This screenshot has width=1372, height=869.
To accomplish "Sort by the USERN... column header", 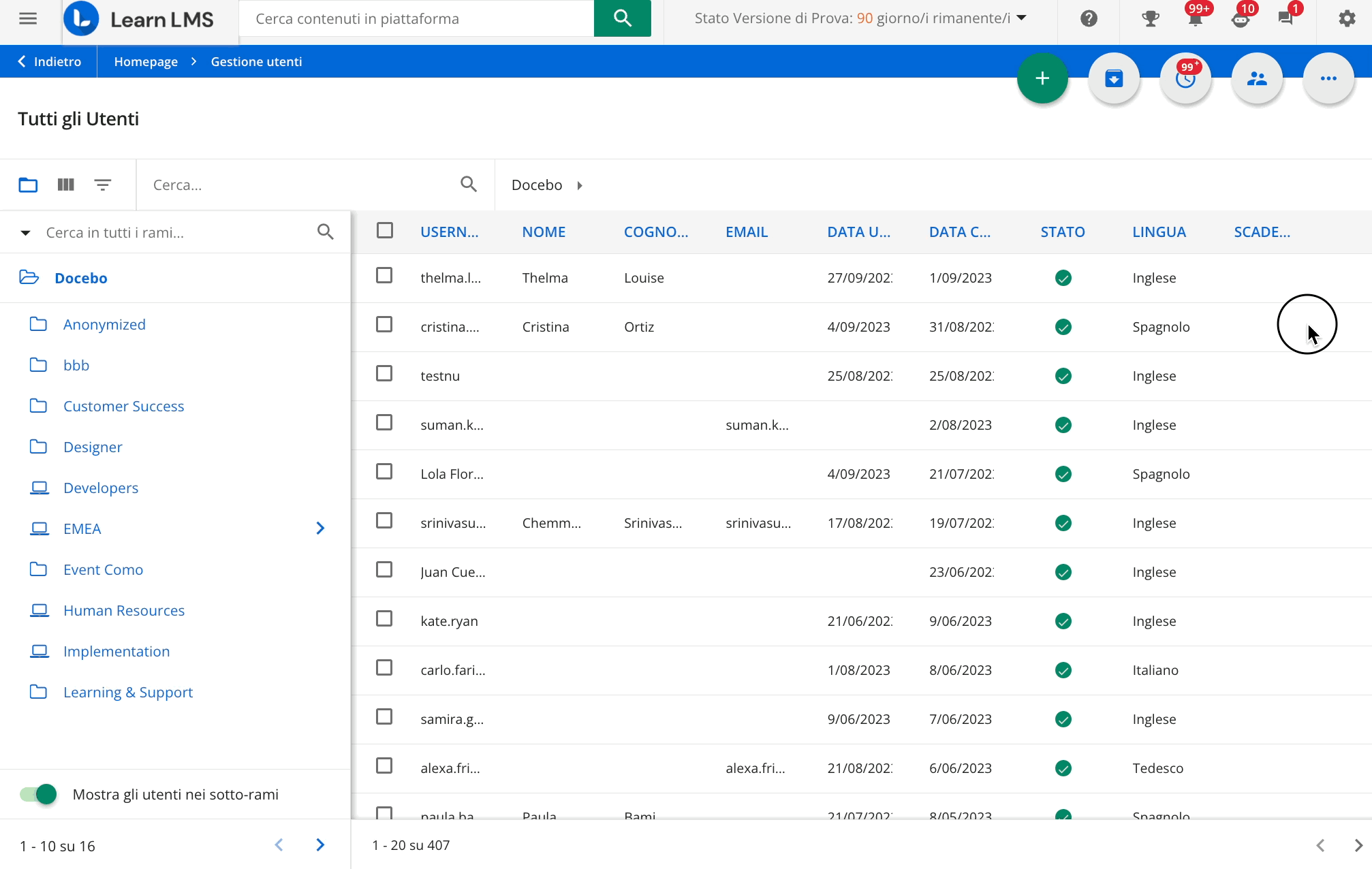I will tap(449, 232).
